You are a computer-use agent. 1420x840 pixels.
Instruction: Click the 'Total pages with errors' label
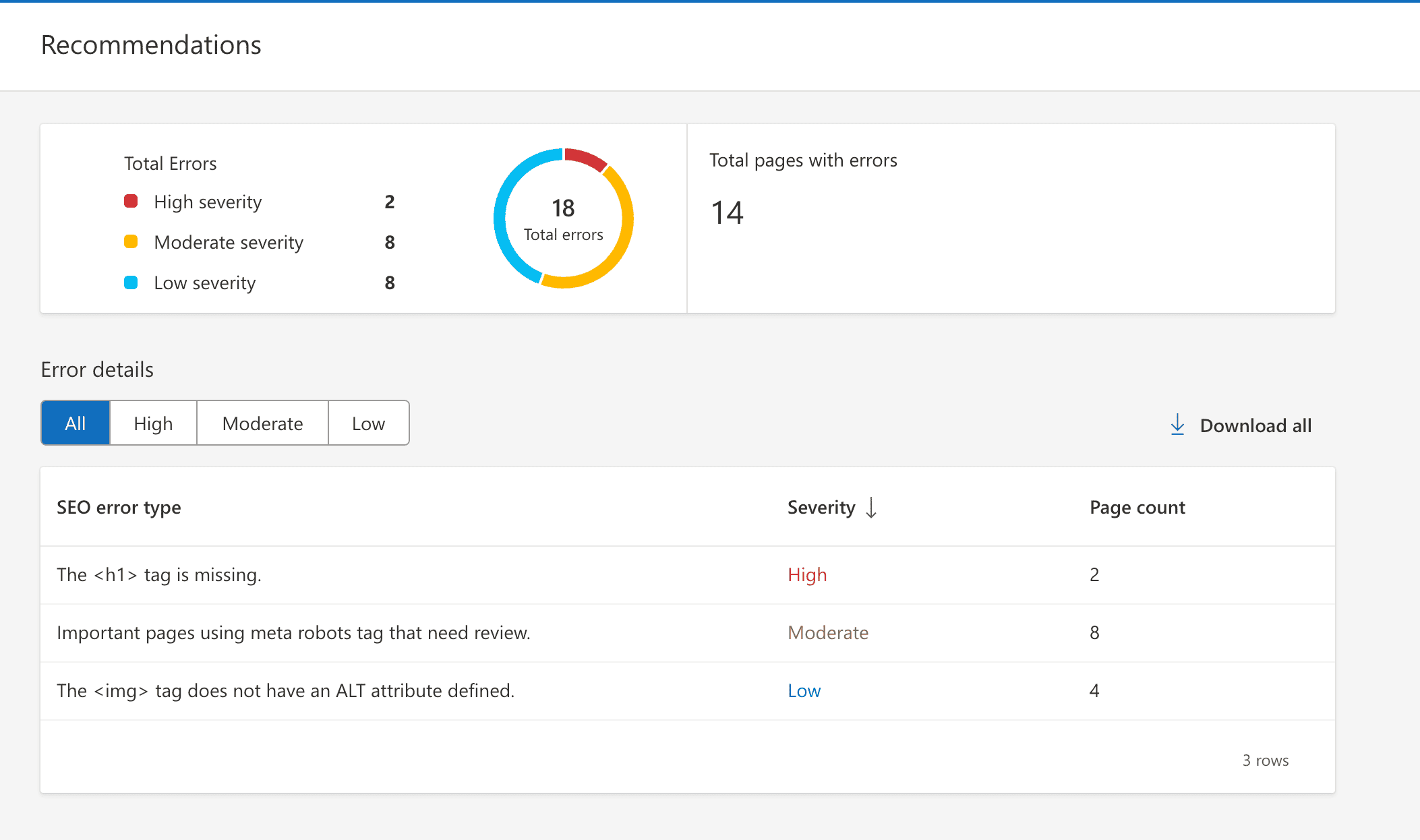coord(803,160)
